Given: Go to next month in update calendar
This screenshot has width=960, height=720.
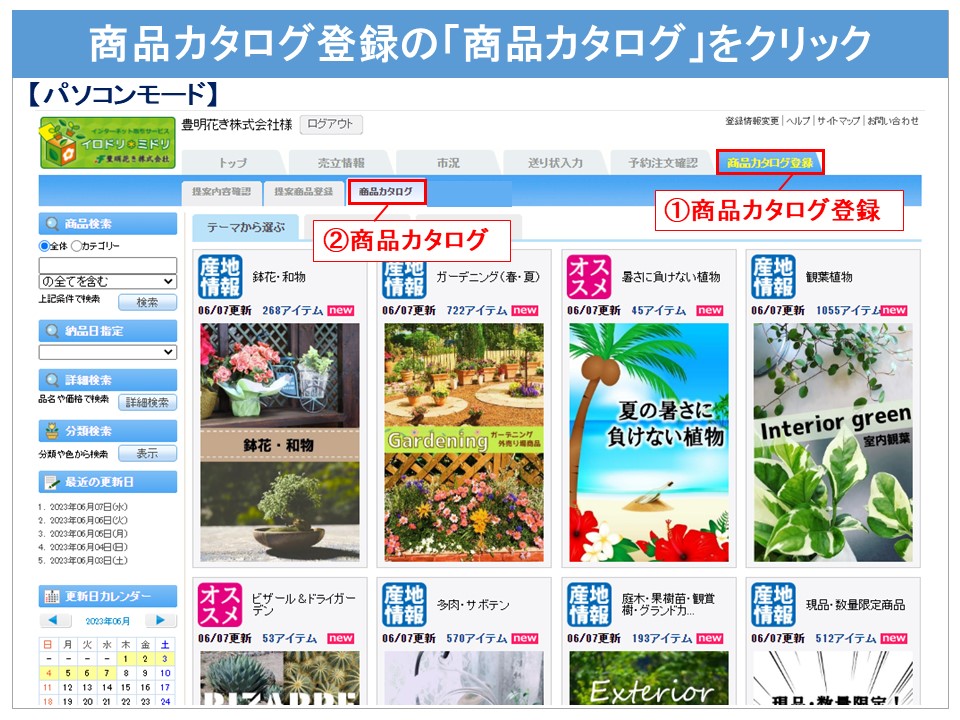Looking at the screenshot, I should click(x=160, y=621).
